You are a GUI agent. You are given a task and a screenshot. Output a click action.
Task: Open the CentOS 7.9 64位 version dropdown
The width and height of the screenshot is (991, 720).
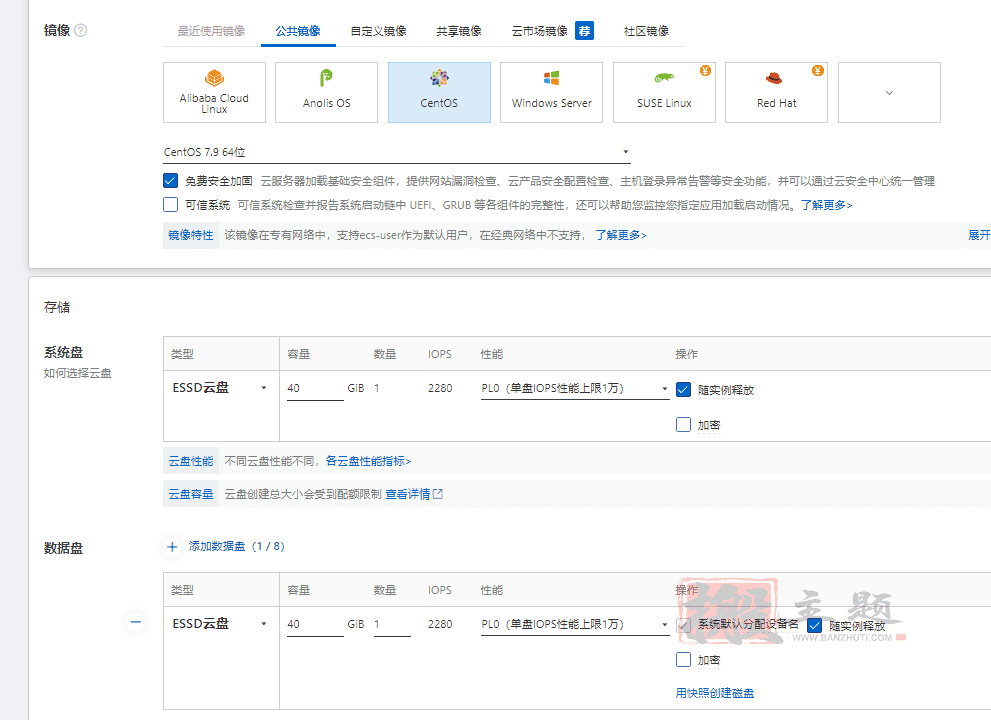[396, 152]
